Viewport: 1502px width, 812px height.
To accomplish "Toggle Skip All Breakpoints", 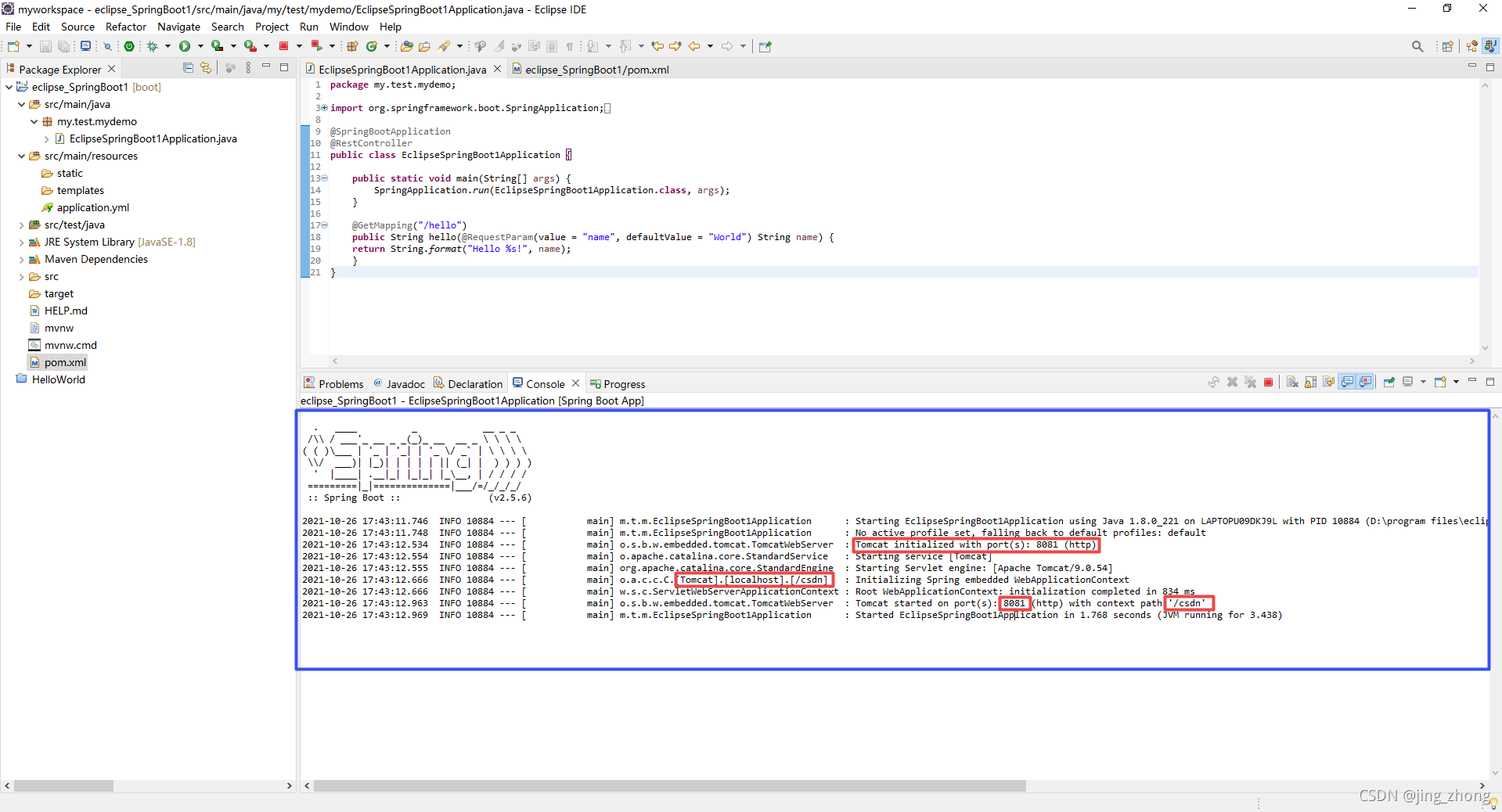I will [x=107, y=46].
